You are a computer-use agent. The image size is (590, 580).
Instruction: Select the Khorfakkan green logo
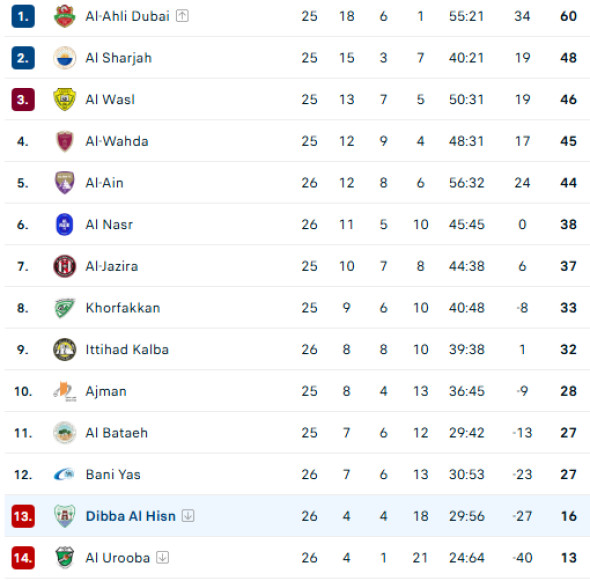[x=64, y=308]
